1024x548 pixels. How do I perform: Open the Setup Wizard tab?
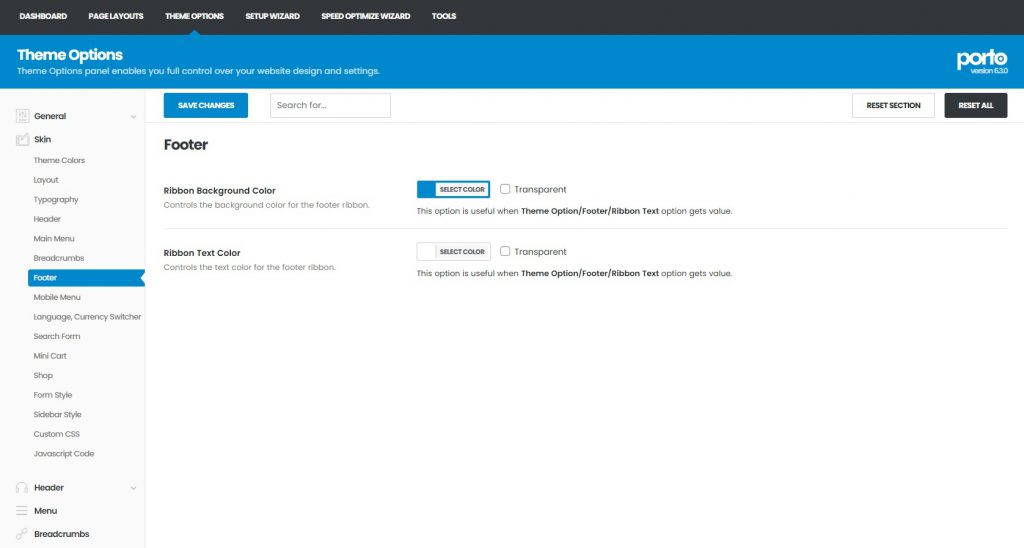tap(272, 16)
